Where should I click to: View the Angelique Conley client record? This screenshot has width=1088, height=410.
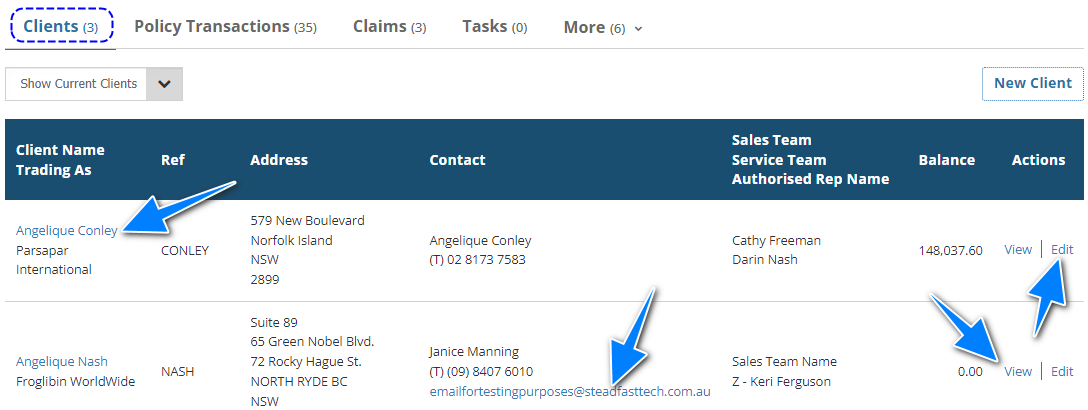coord(1018,250)
